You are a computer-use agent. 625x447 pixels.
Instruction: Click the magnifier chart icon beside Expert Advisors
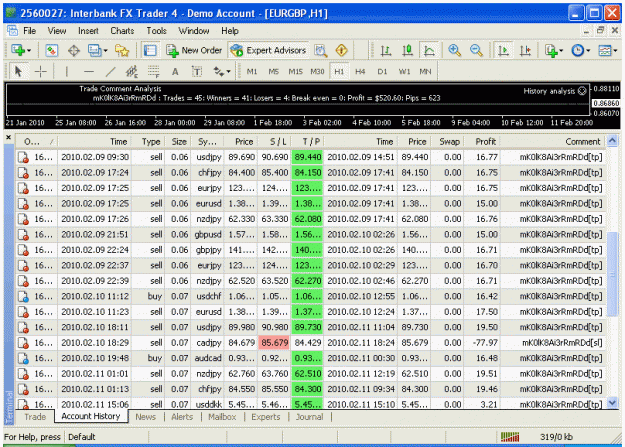click(320, 50)
